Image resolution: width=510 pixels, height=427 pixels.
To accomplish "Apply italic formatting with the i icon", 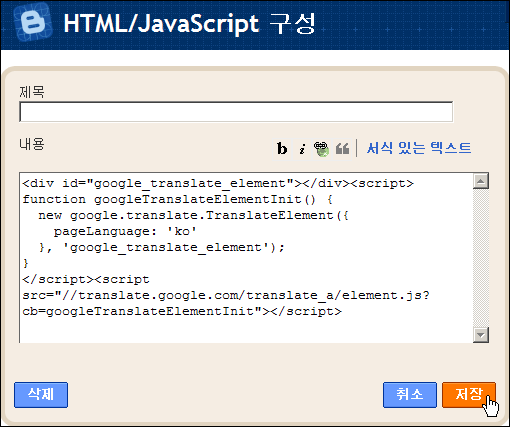I will point(302,149).
